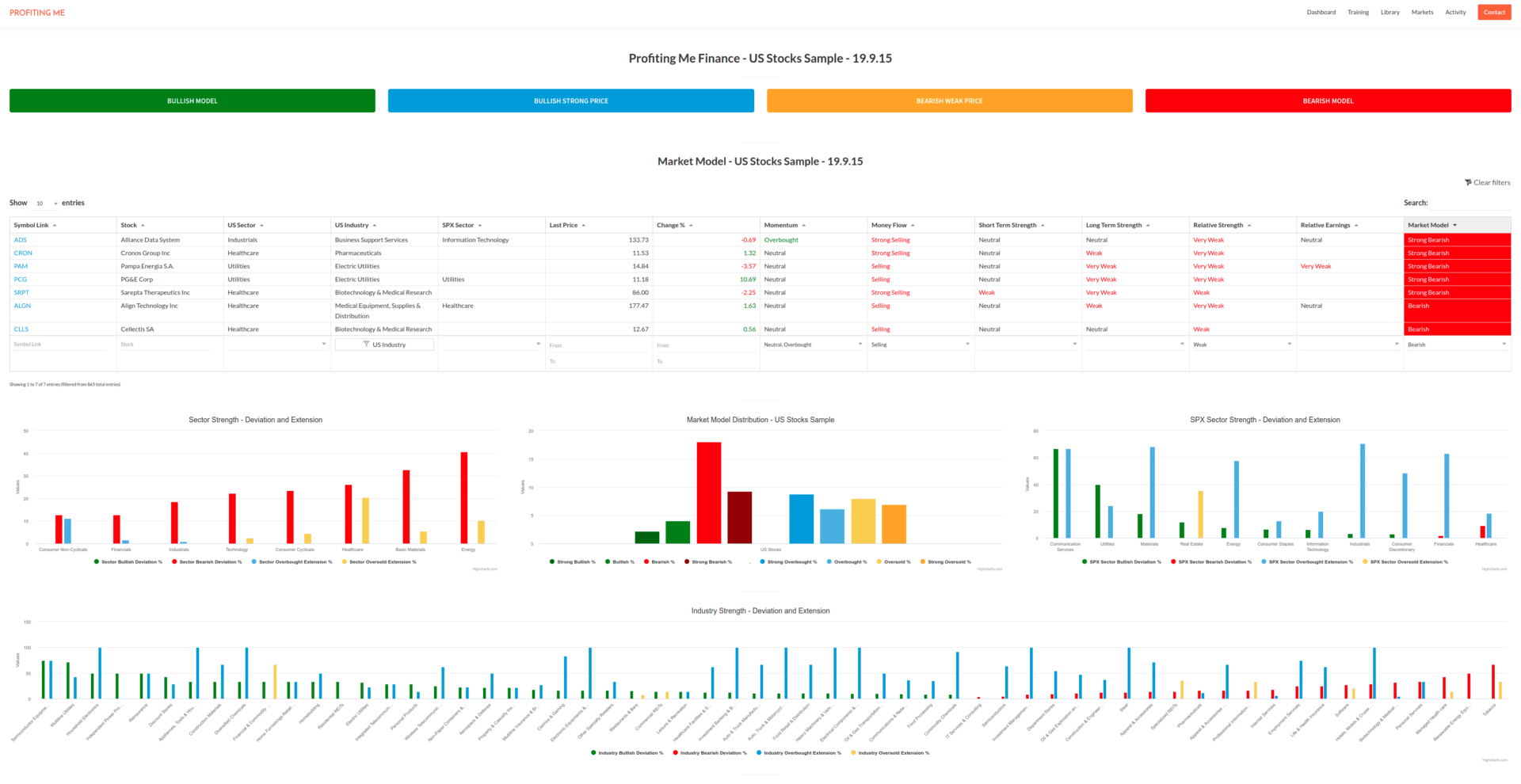Click the orange Bearish Weak Price button
This screenshot has width=1521, height=784.
tap(950, 101)
